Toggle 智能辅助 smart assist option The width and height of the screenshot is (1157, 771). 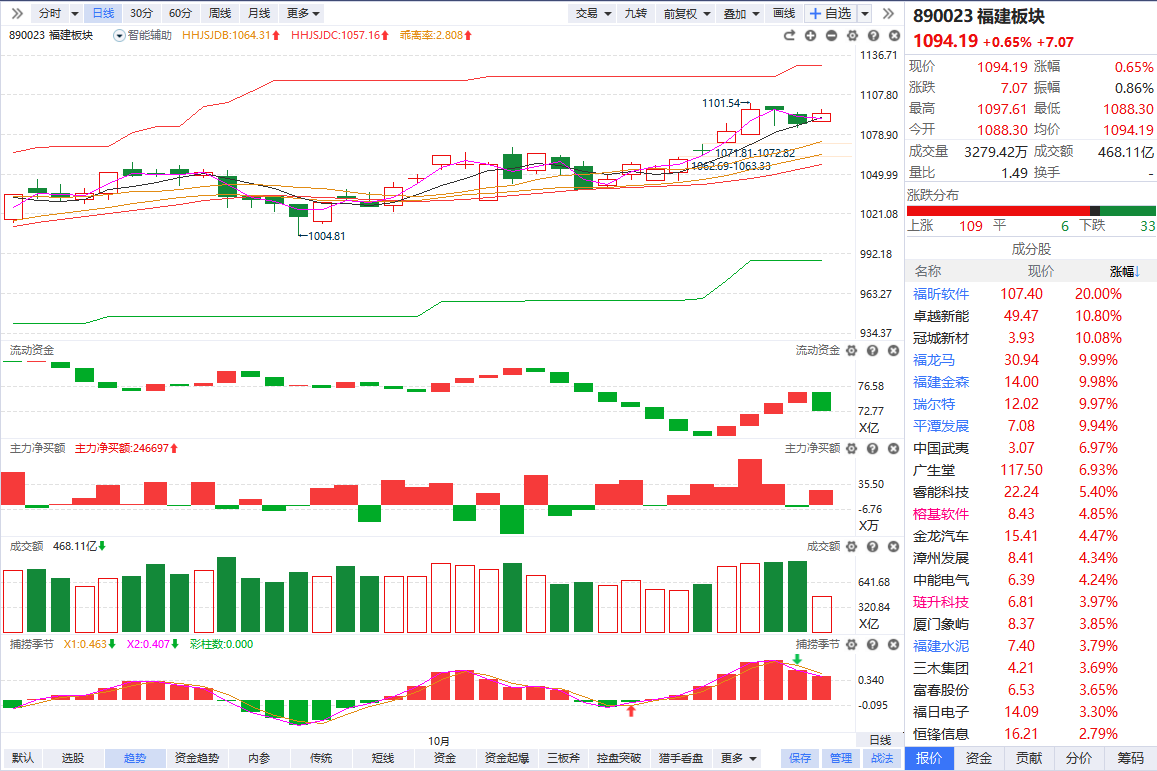pyautogui.click(x=143, y=35)
